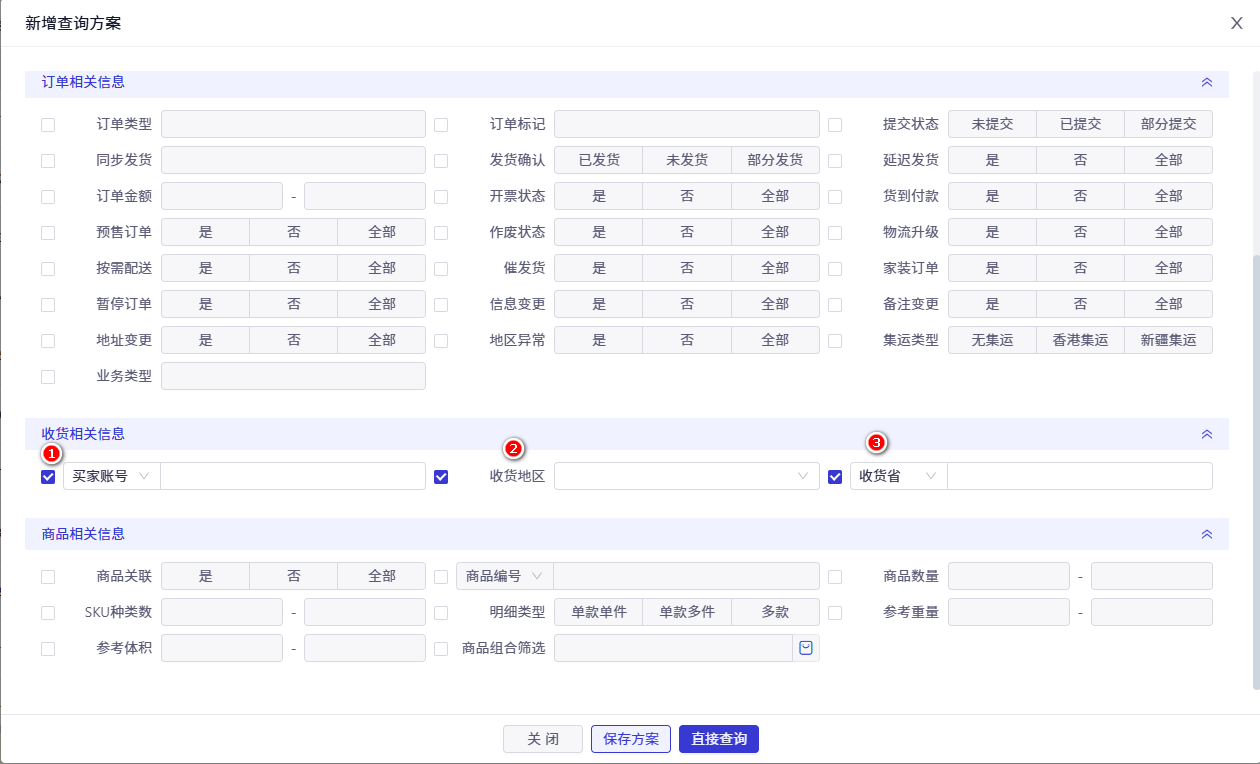This screenshot has width=1260, height=764.
Task: Select 部分提交 for 提交状态
Action: 1168,124
